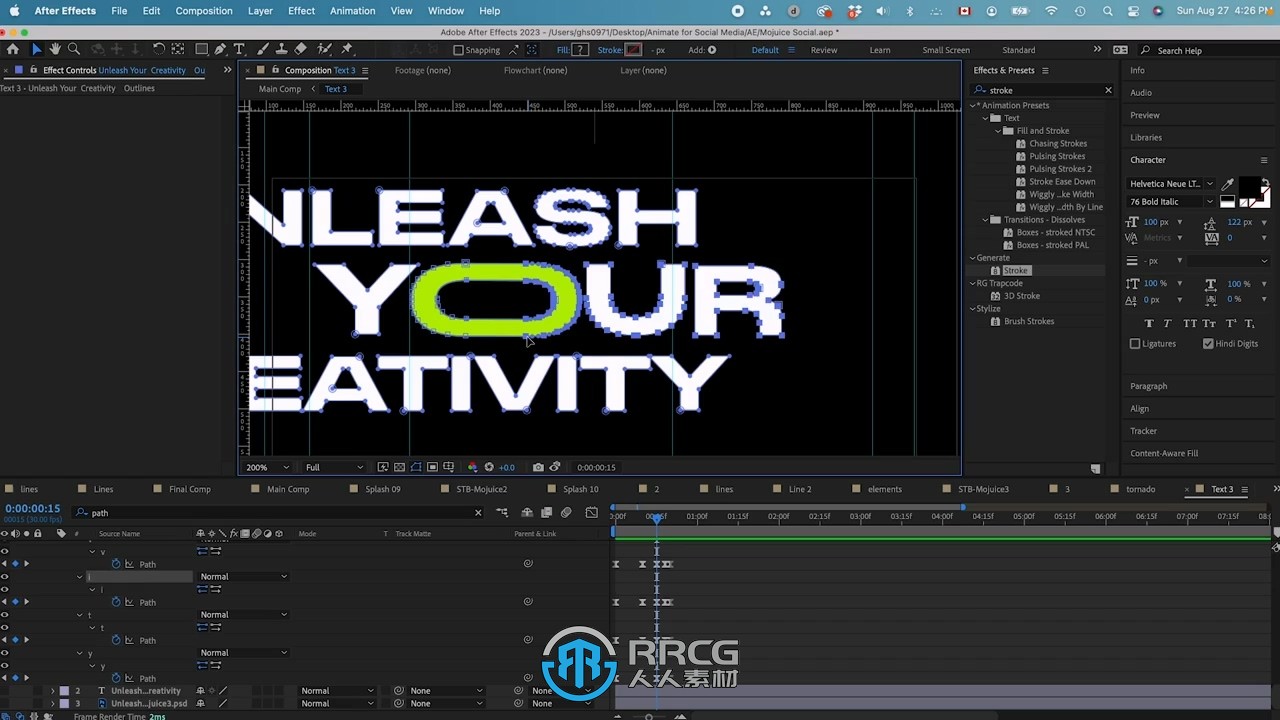The height and width of the screenshot is (720, 1280).
Task: Click the Graph Editor icon in timeline
Action: [592, 513]
